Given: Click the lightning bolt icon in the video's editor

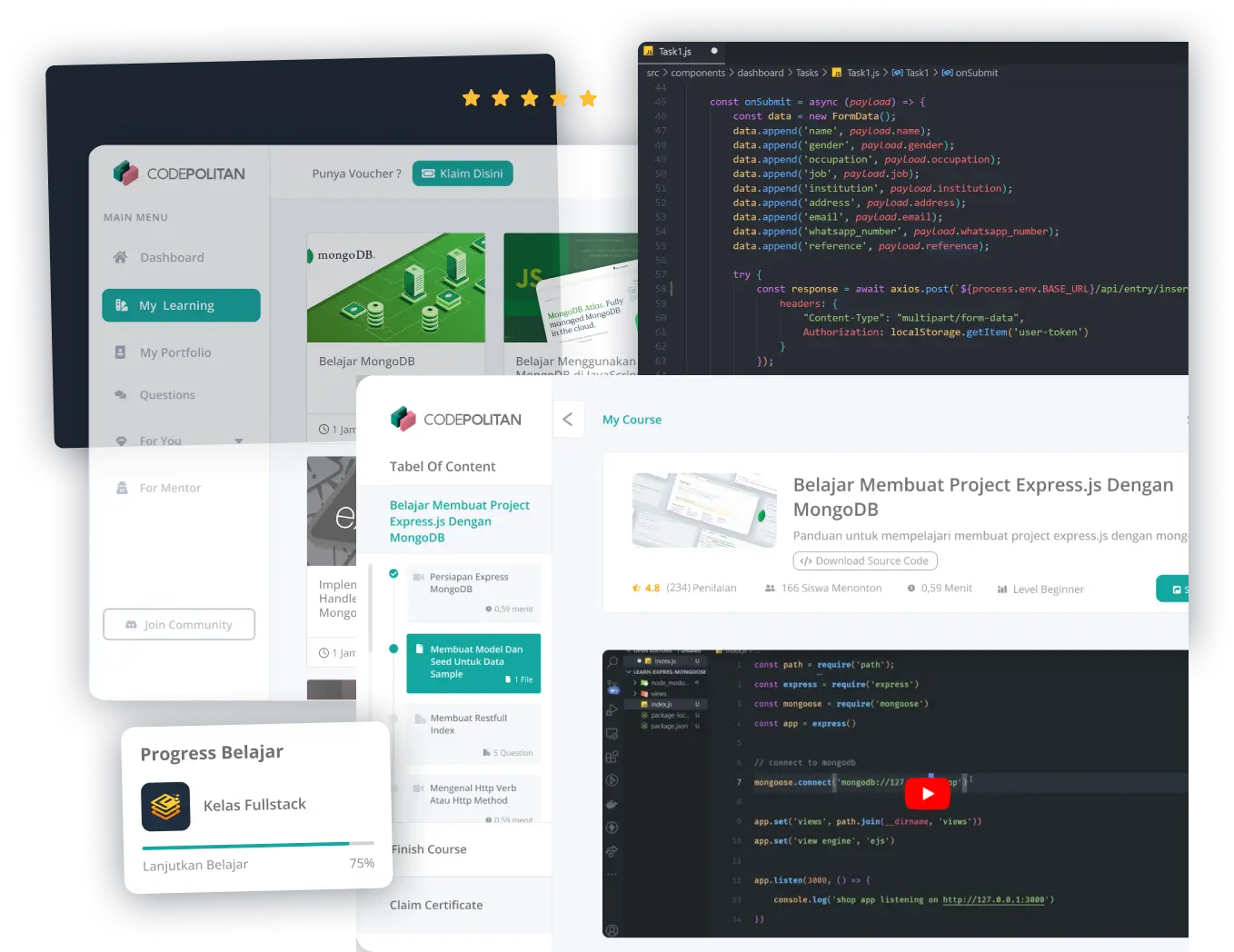Looking at the screenshot, I should pos(612,828).
